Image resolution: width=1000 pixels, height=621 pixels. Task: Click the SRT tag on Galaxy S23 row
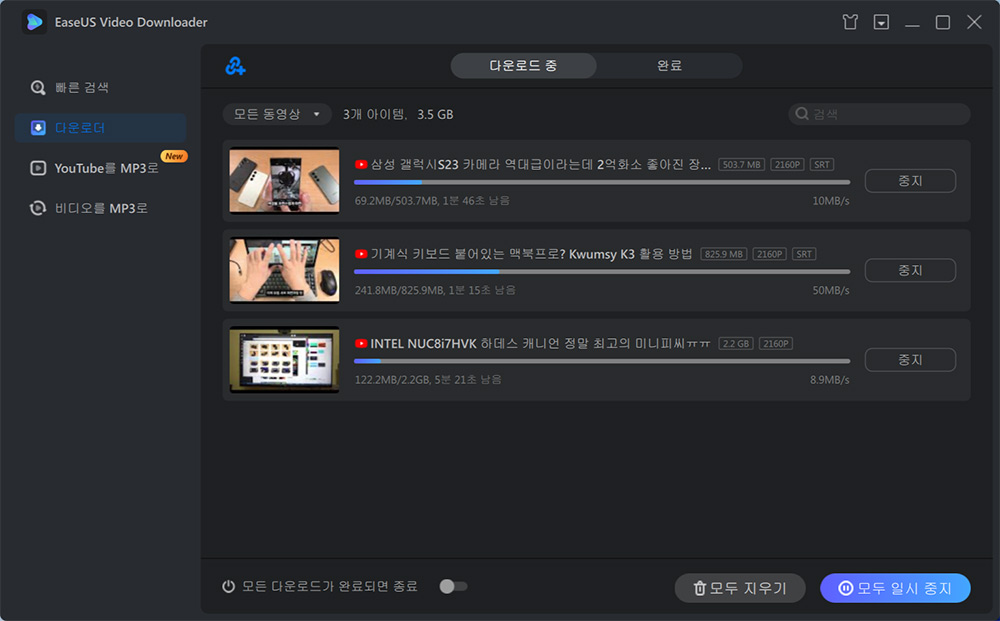(821, 164)
